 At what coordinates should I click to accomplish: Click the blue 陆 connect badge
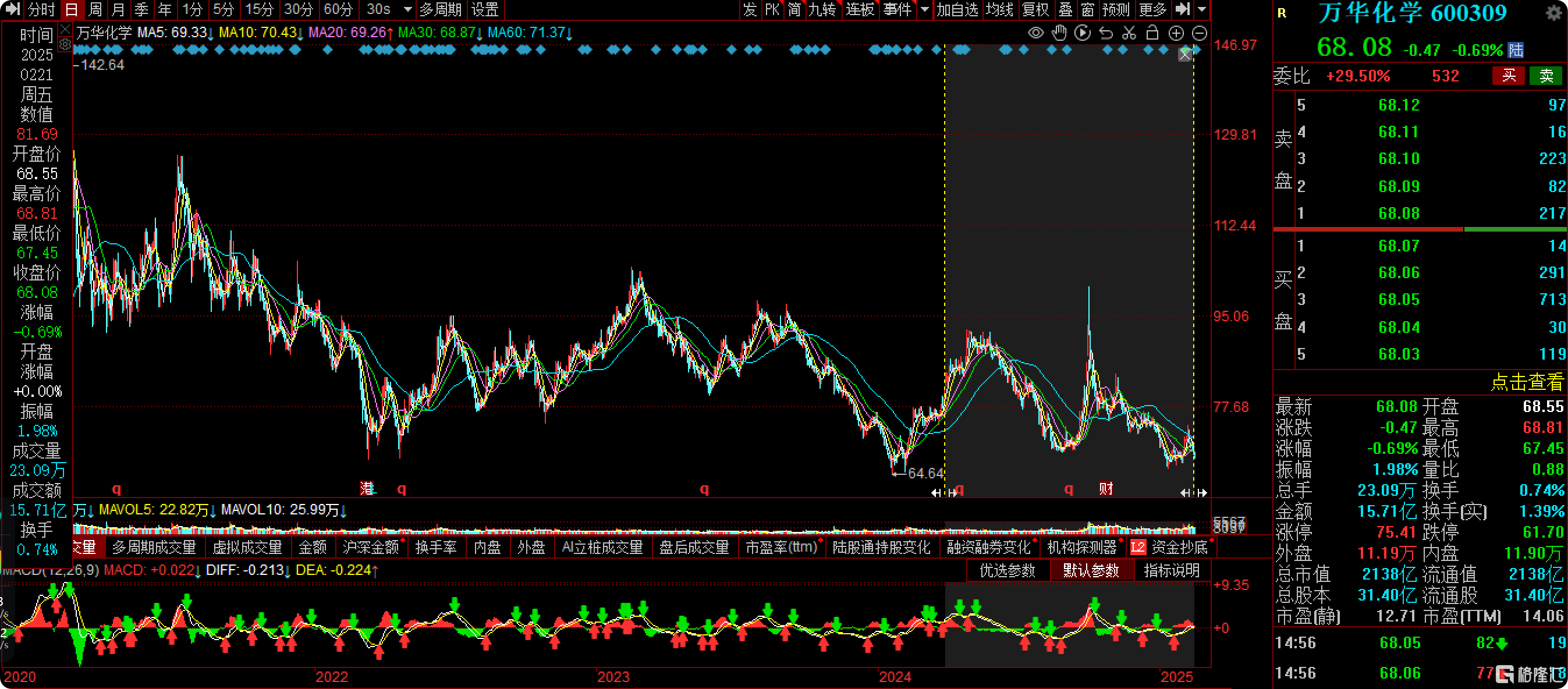click(1516, 50)
